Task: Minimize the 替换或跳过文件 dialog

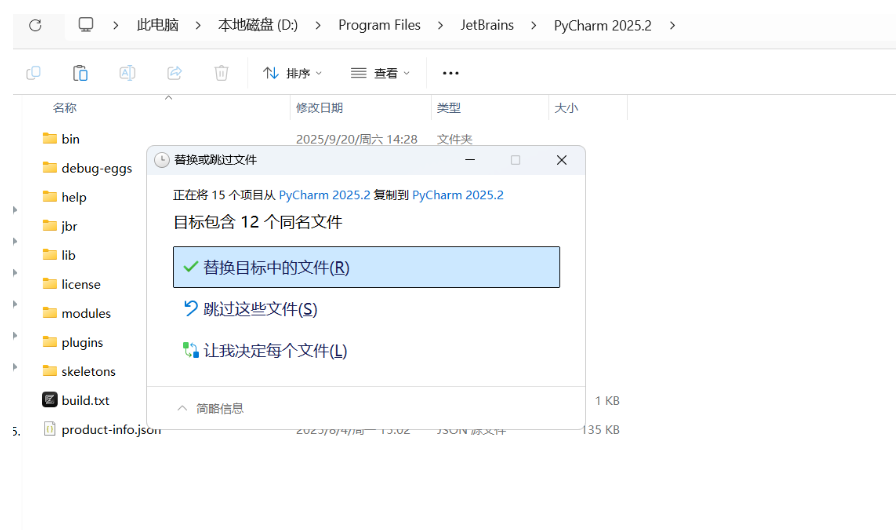Action: coord(470,160)
